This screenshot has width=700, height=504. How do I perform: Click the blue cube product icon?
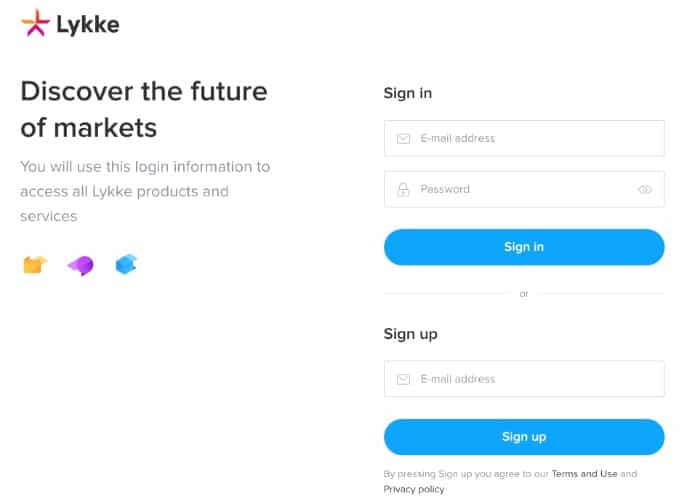click(x=126, y=264)
